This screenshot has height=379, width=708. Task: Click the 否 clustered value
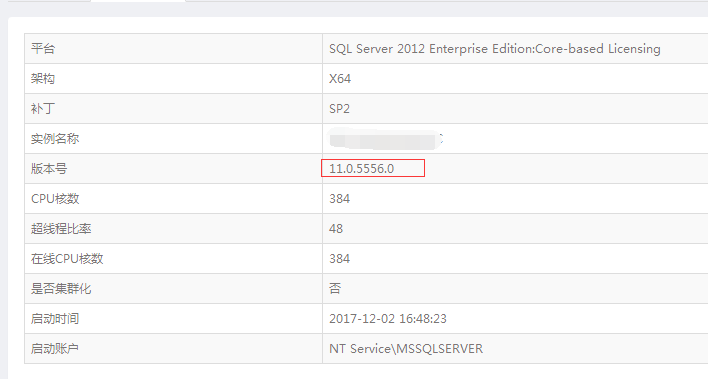pos(335,288)
